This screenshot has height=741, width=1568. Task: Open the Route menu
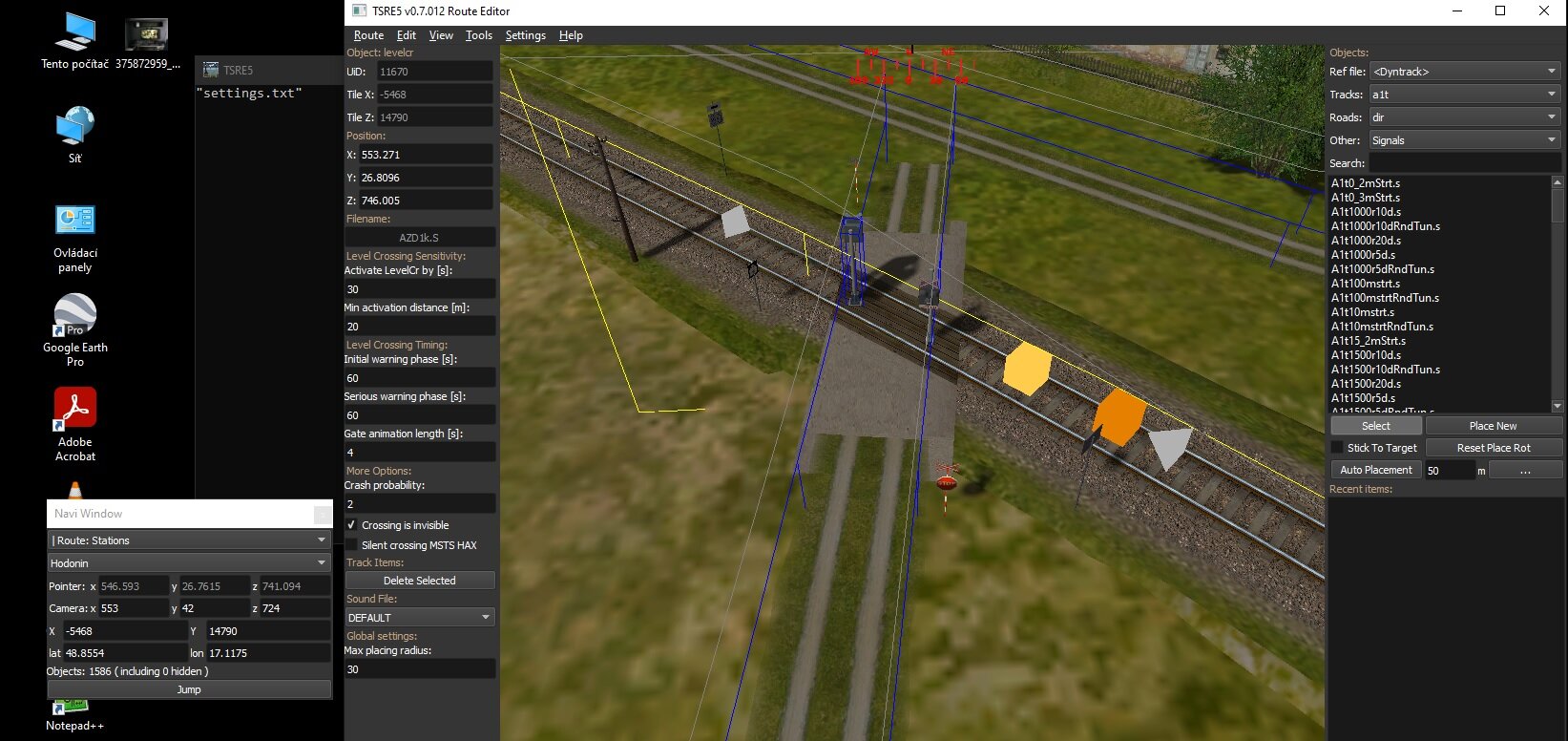point(368,35)
